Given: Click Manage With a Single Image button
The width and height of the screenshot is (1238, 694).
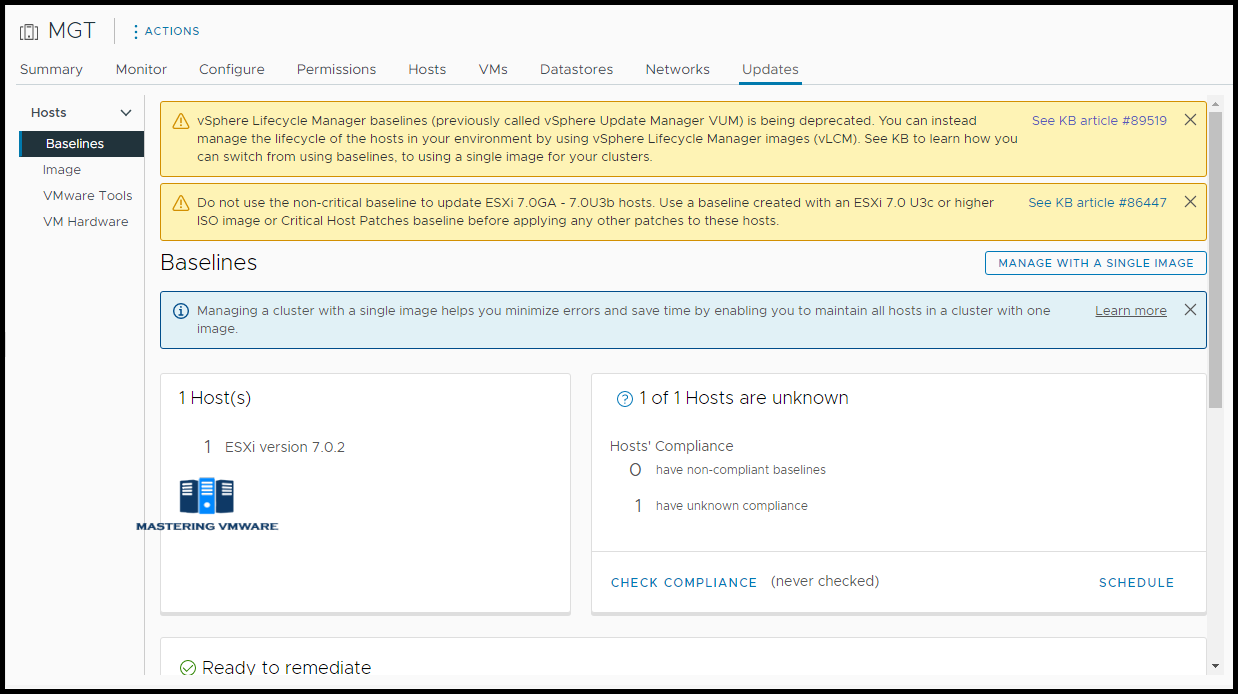Looking at the screenshot, I should click(1096, 263).
